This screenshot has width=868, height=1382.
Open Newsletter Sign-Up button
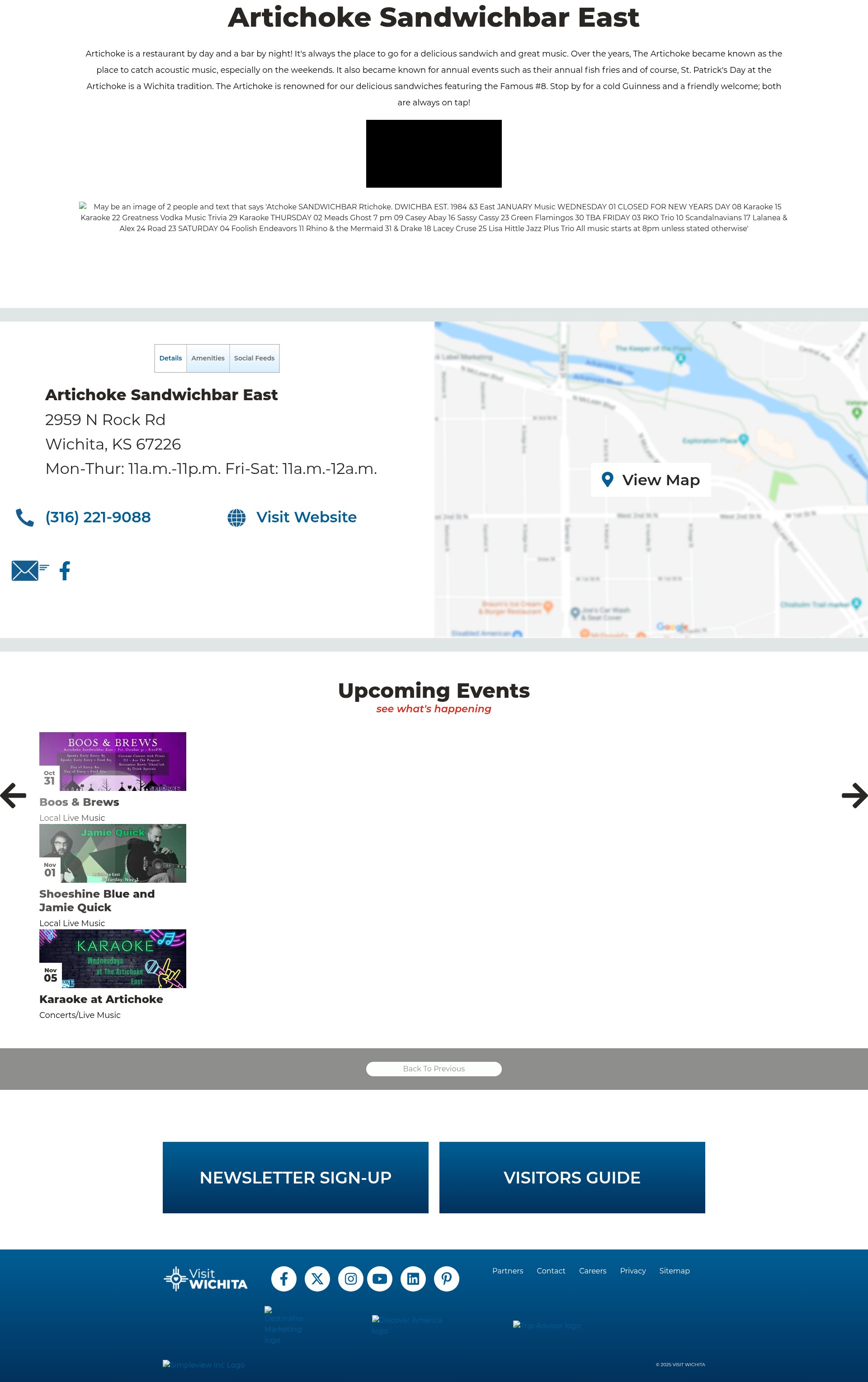[x=296, y=1178]
